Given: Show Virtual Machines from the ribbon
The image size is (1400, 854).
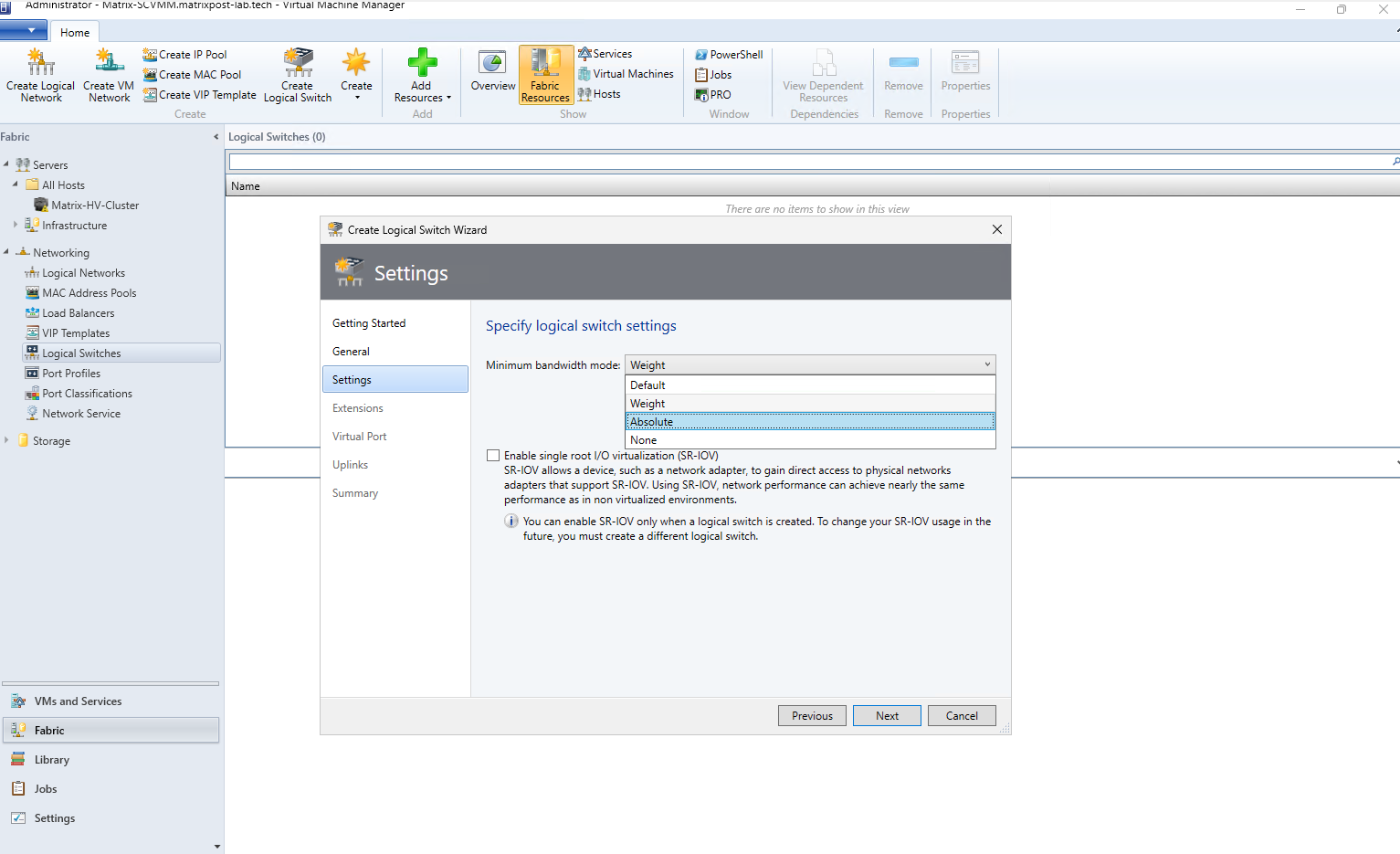Looking at the screenshot, I should [x=626, y=74].
